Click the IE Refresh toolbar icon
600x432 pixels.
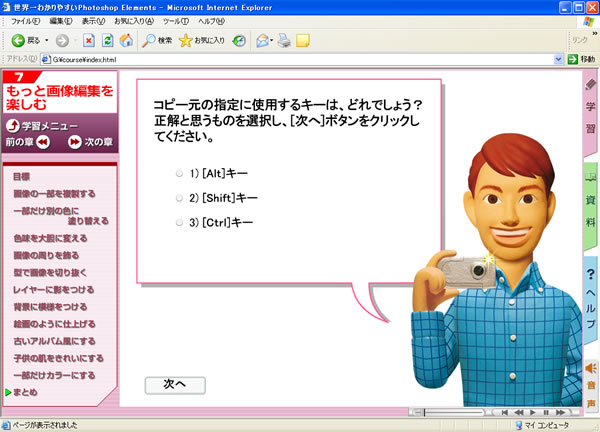[107, 41]
